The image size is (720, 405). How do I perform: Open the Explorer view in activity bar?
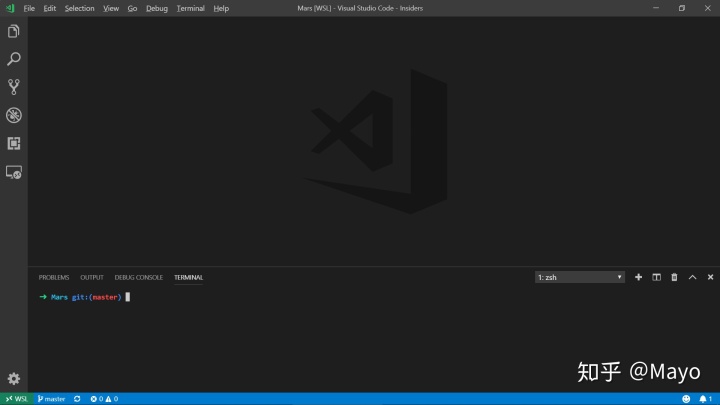(14, 31)
